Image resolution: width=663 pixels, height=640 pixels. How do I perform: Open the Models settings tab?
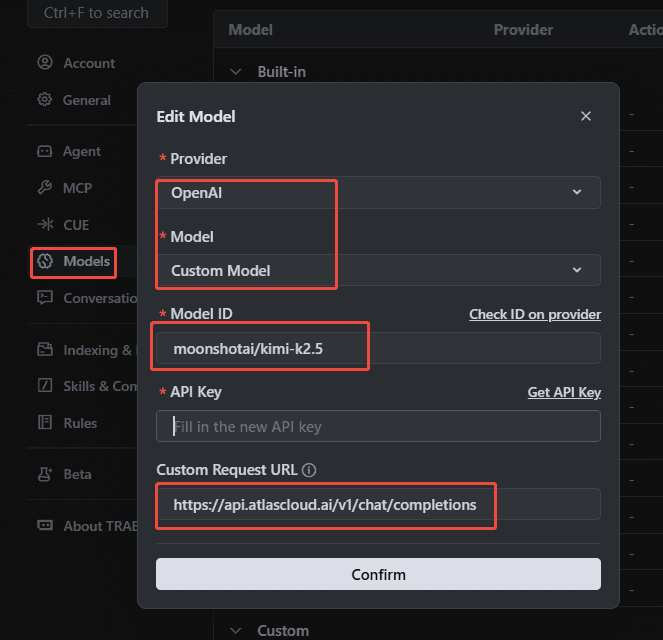click(74, 262)
